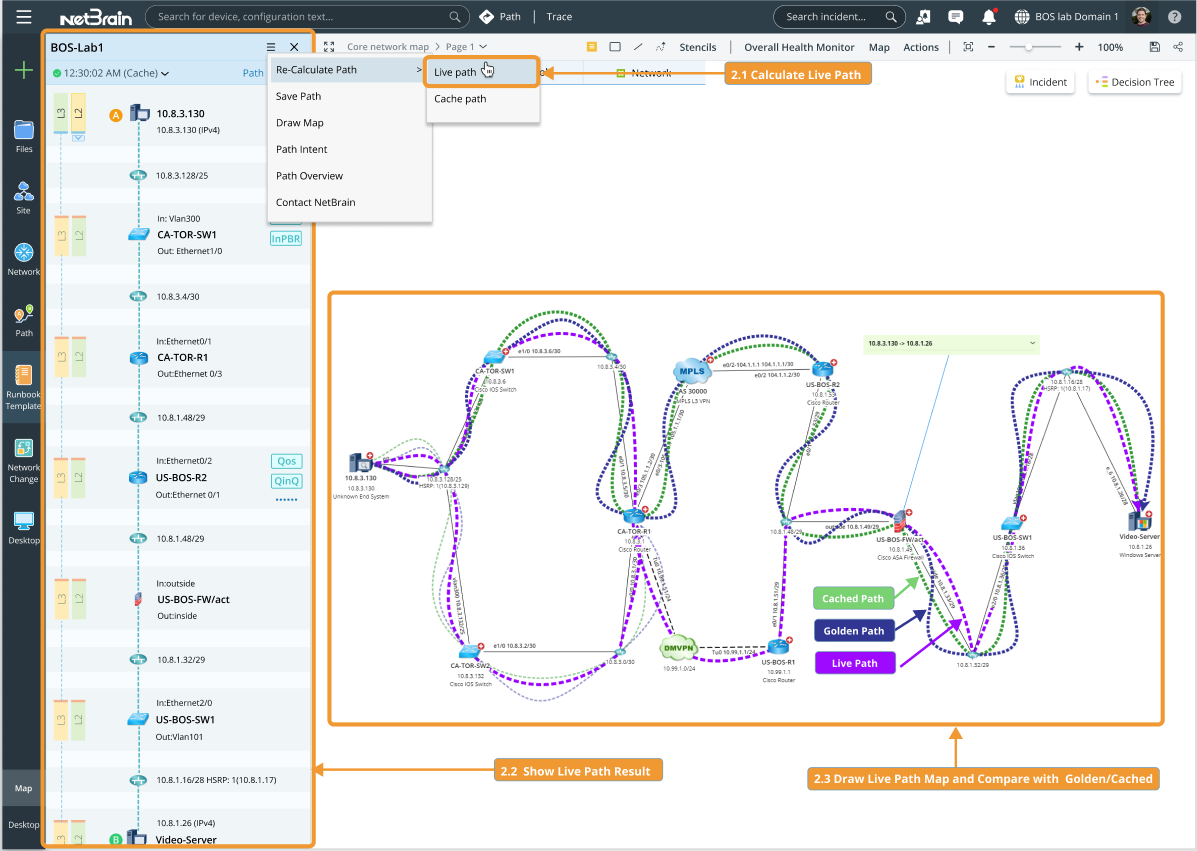Click the Incident button
Image resolution: width=1197 pixels, height=851 pixels.
pos(1040,81)
